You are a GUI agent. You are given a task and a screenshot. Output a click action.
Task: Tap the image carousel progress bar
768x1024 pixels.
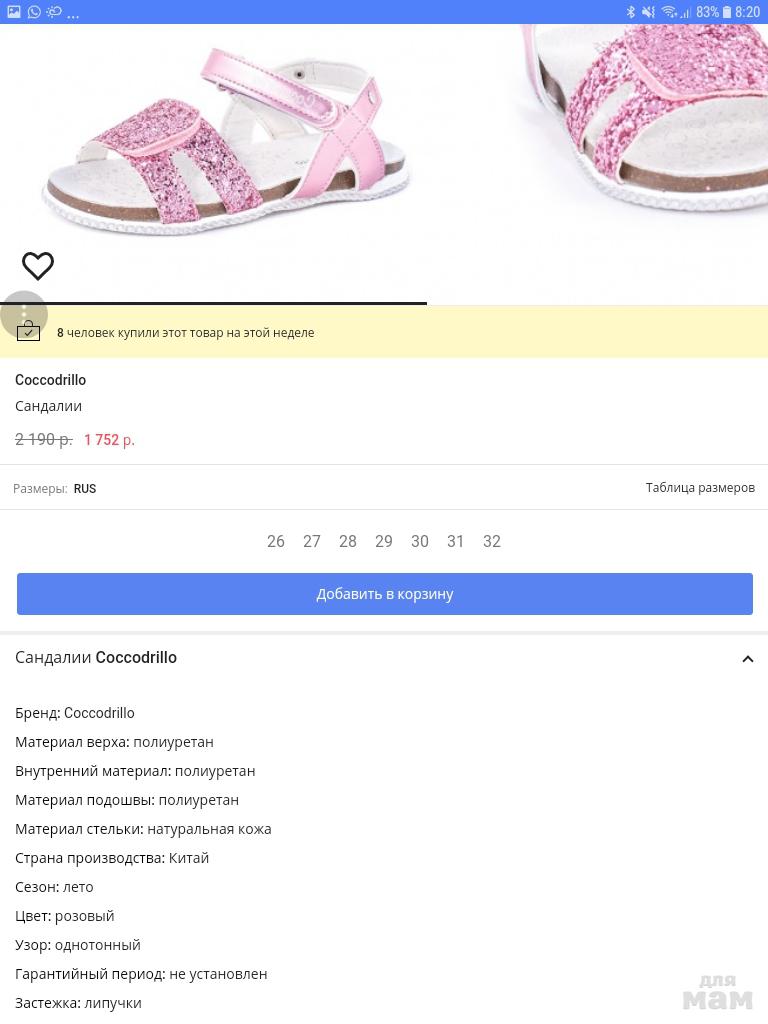[214, 302]
